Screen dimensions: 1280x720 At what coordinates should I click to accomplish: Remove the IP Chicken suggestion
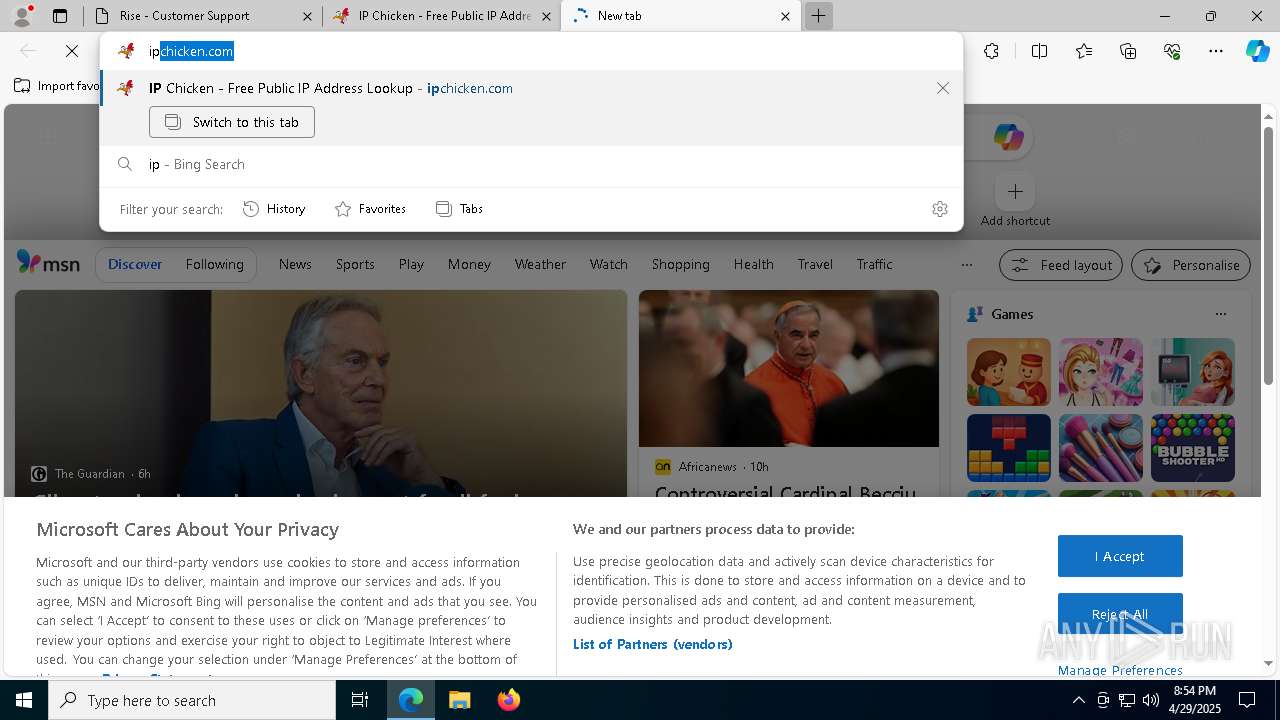coord(942,88)
